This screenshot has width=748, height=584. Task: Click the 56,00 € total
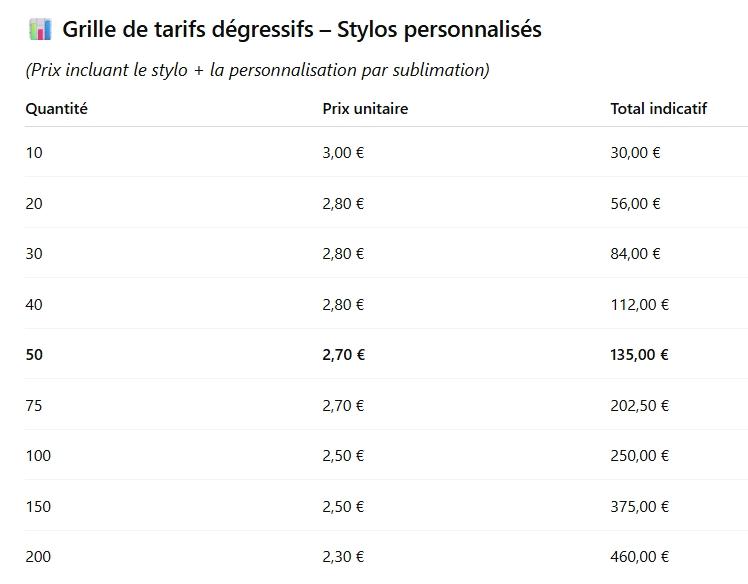[x=635, y=204]
